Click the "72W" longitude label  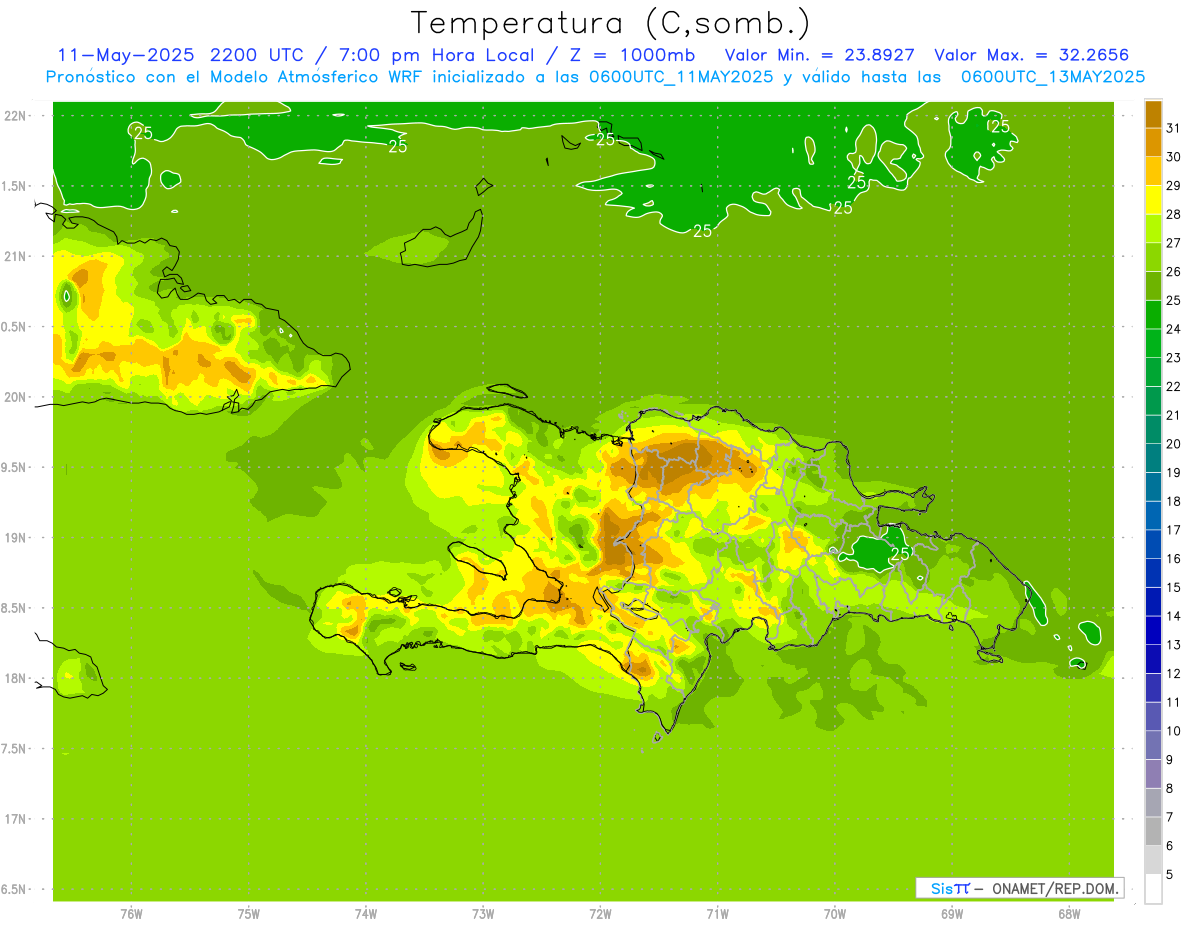tap(600, 914)
